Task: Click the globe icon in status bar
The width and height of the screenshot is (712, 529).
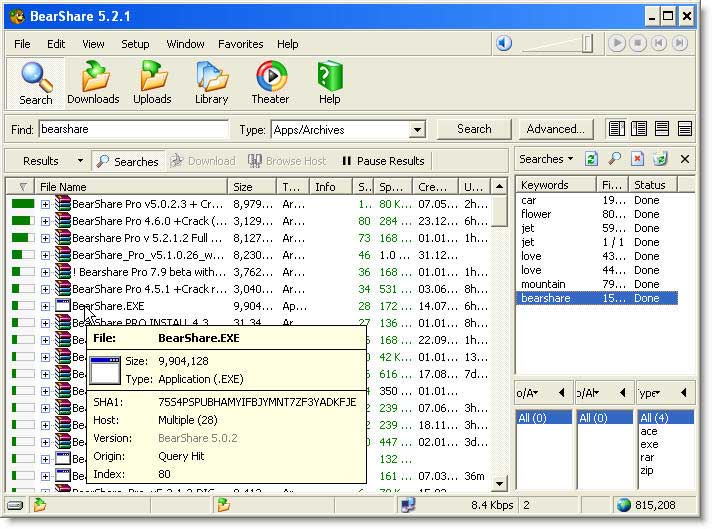Action: point(624,505)
